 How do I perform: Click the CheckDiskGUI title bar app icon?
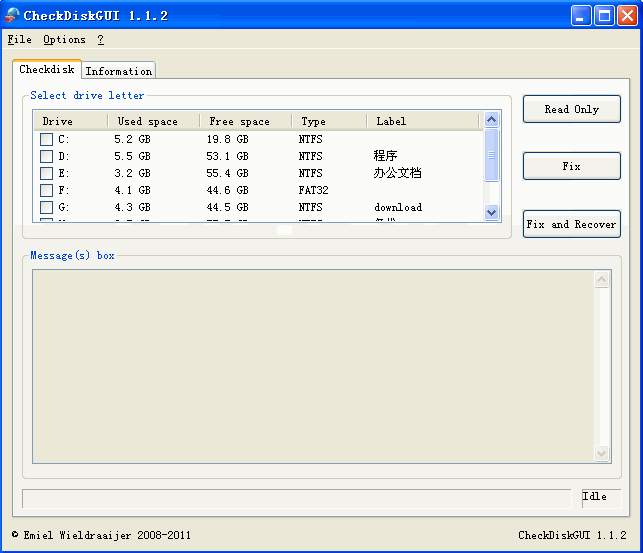pos(12,15)
